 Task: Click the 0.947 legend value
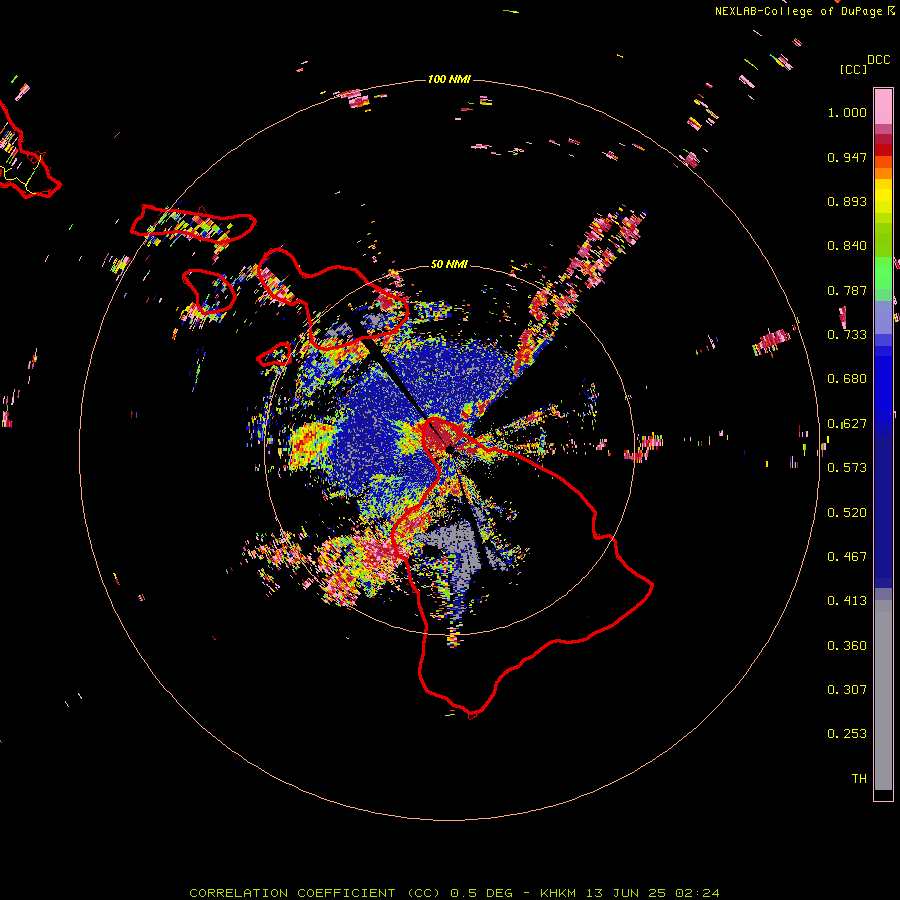(847, 157)
